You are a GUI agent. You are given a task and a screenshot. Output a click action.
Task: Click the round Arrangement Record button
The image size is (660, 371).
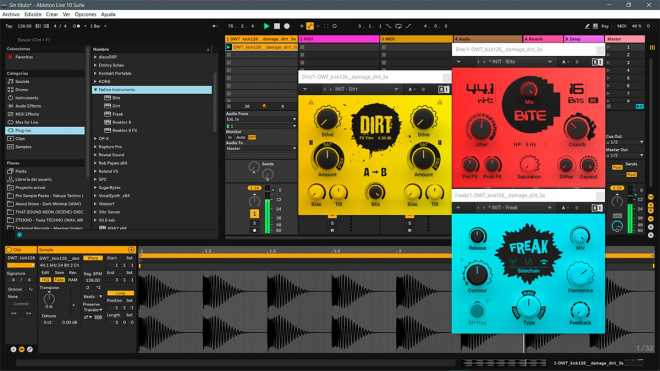point(287,26)
